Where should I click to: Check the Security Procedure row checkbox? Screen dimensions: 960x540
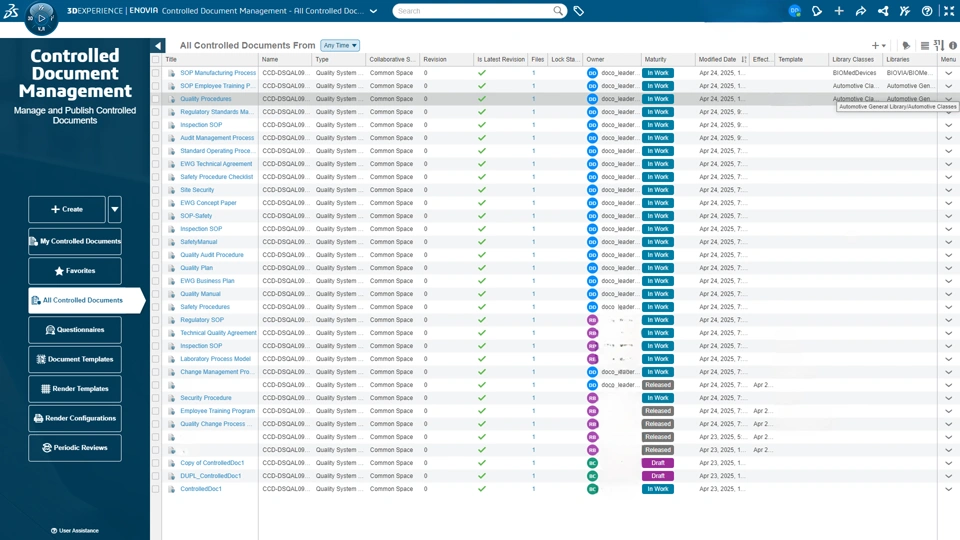[156, 398]
